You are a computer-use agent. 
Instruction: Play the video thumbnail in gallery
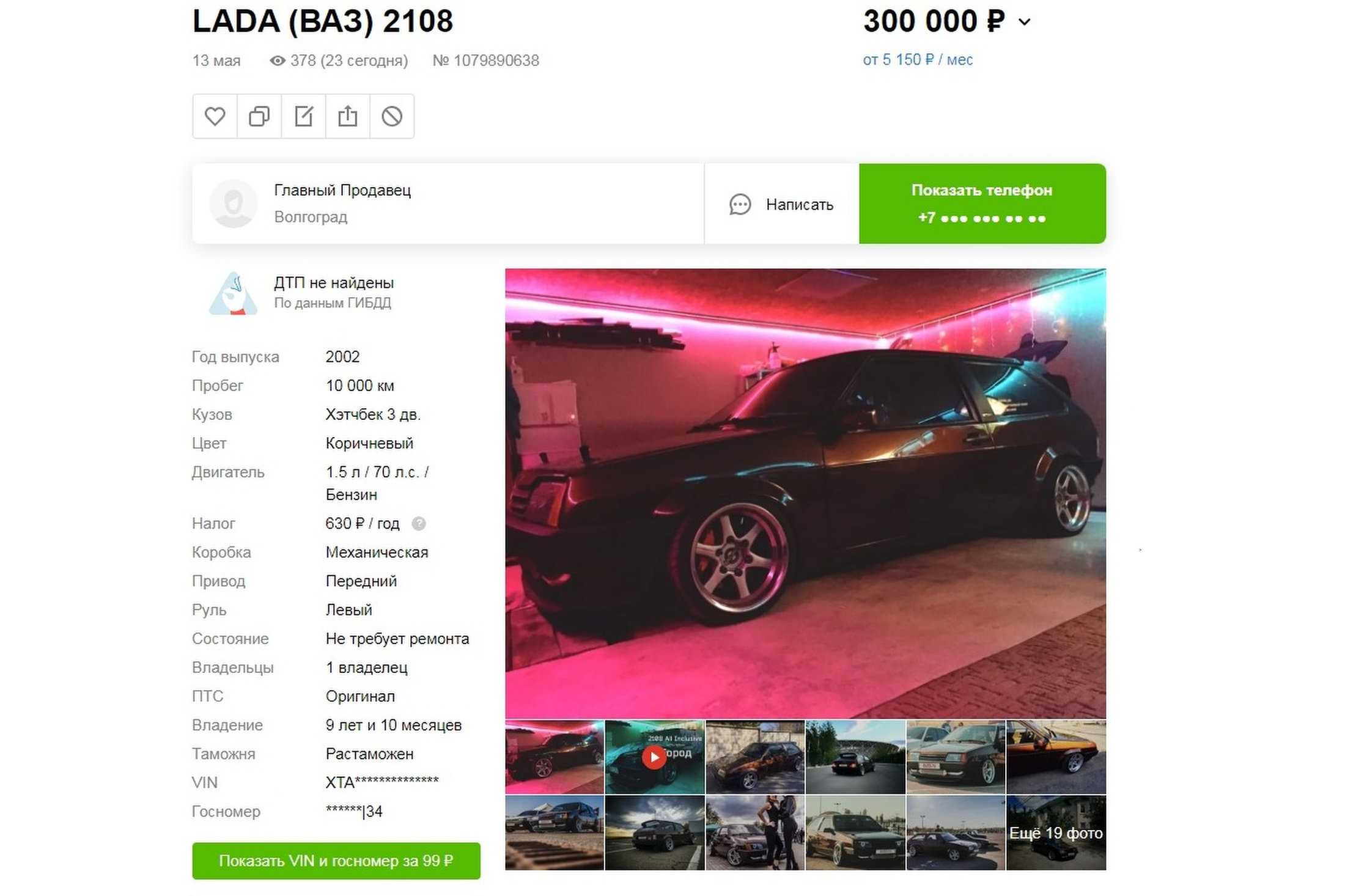[654, 757]
